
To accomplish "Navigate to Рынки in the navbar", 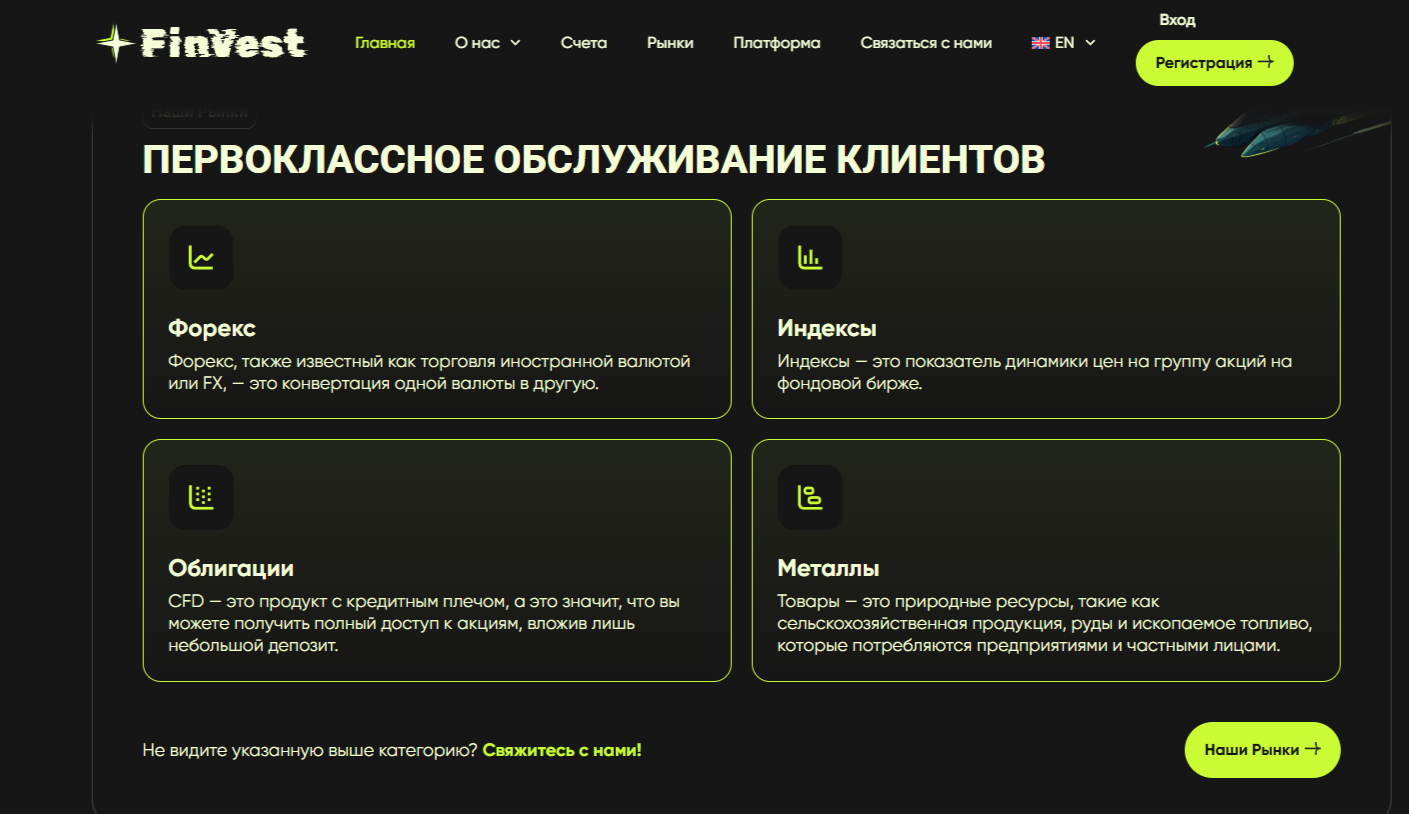I will click(670, 43).
